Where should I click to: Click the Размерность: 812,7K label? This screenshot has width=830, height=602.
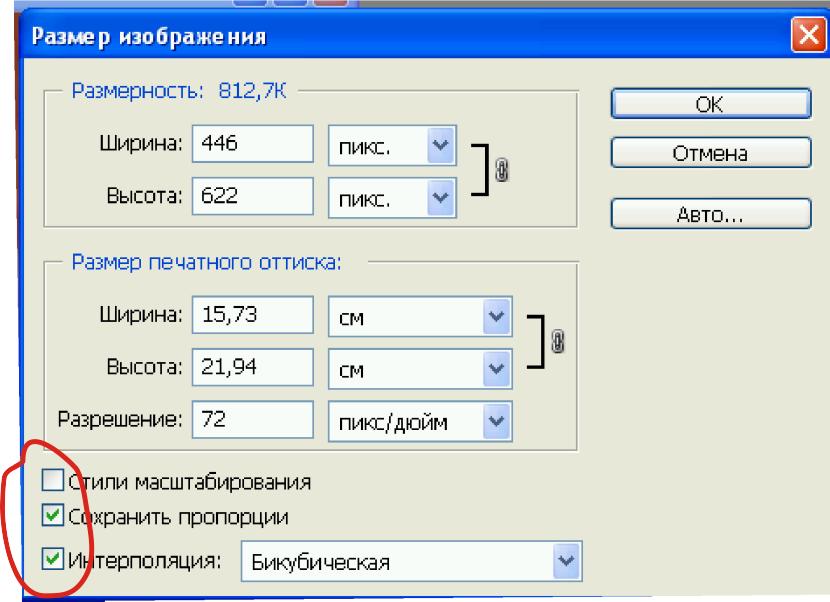[179, 91]
